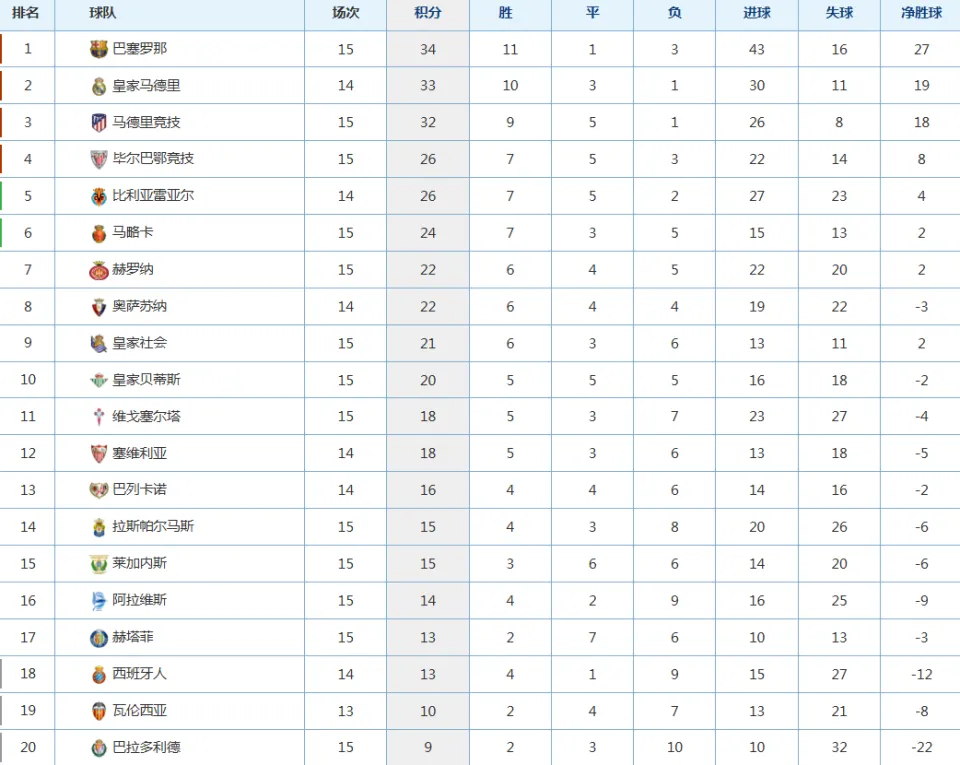Screen dimensions: 960x765
Task: Open the 塞维利亚 team link
Action: (140, 453)
